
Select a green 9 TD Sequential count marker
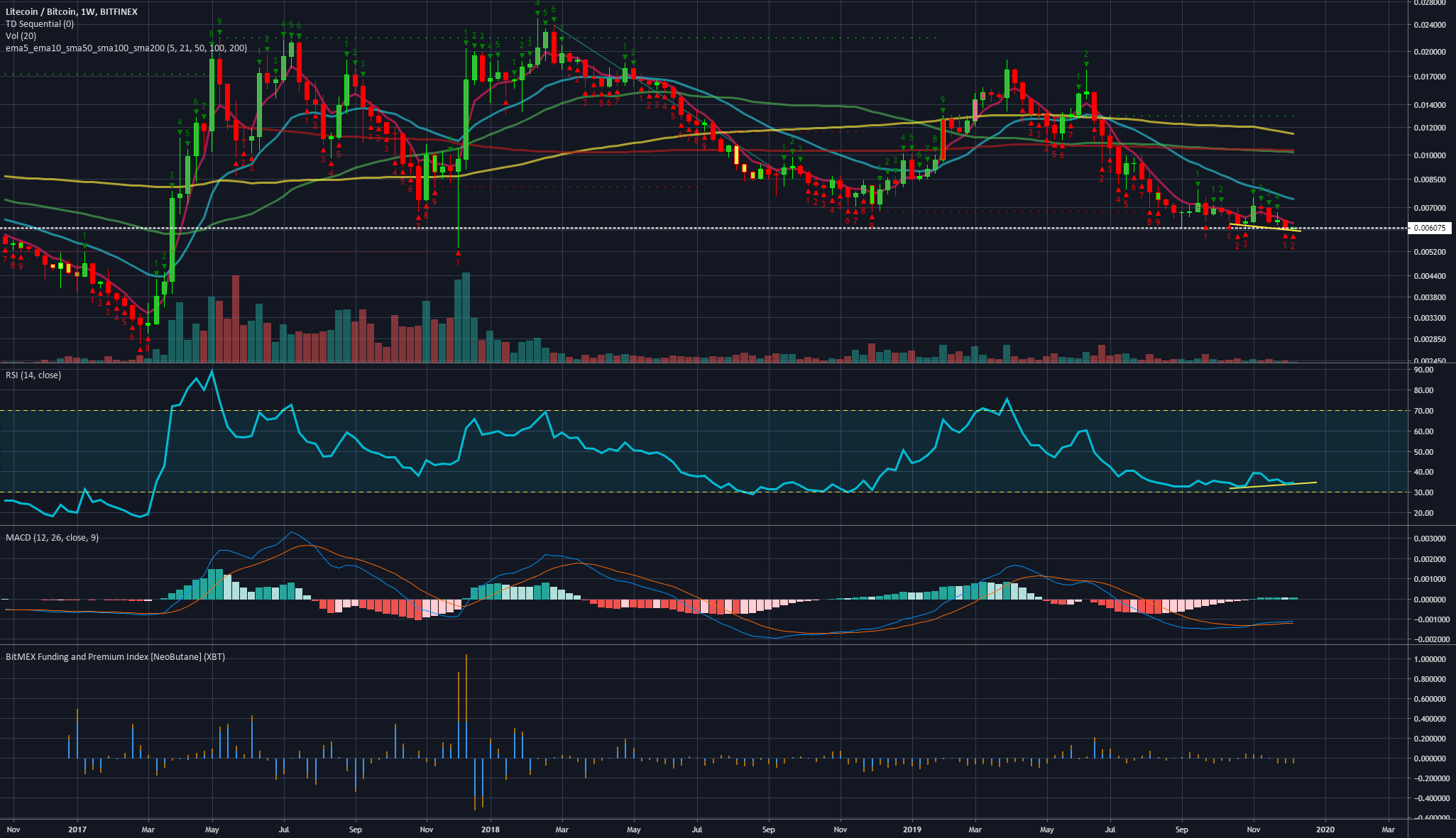click(x=220, y=21)
